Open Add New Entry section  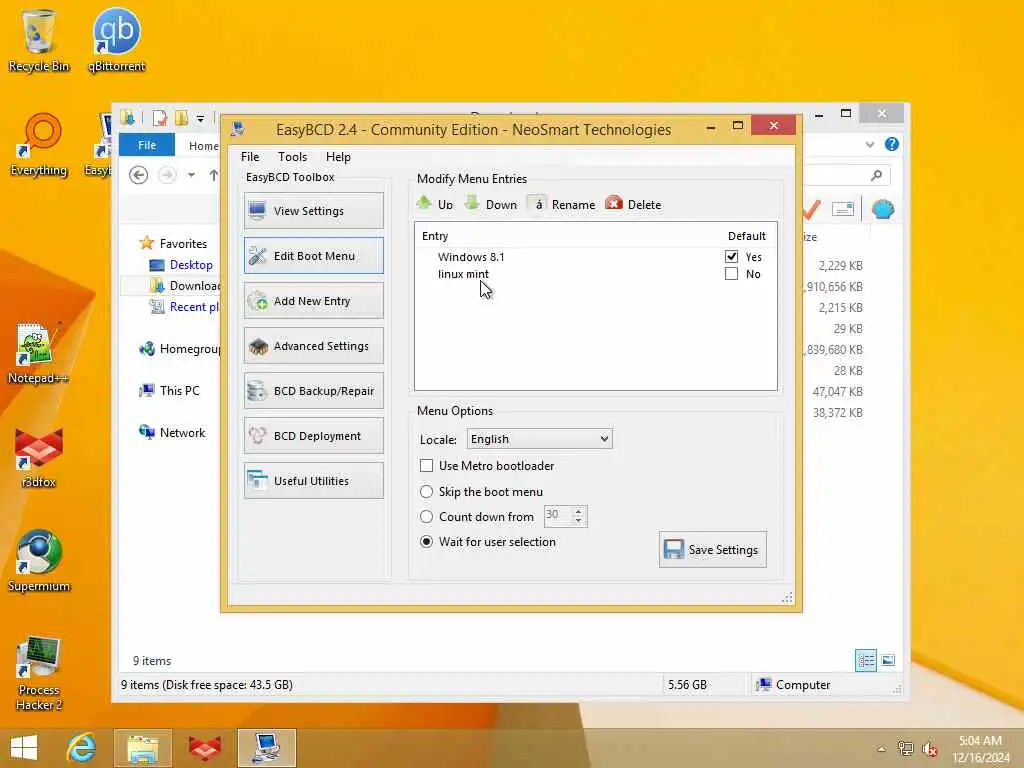click(313, 301)
